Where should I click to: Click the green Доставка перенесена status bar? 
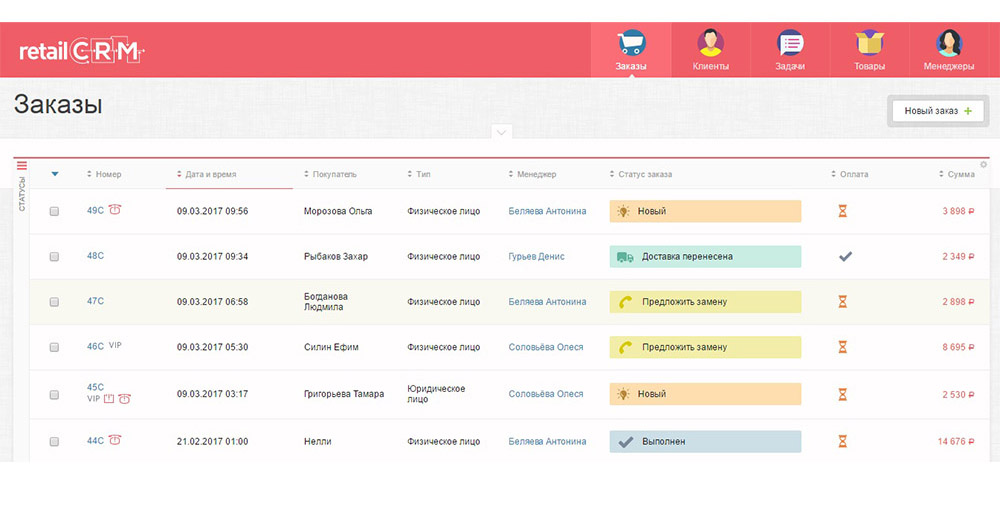pos(705,256)
